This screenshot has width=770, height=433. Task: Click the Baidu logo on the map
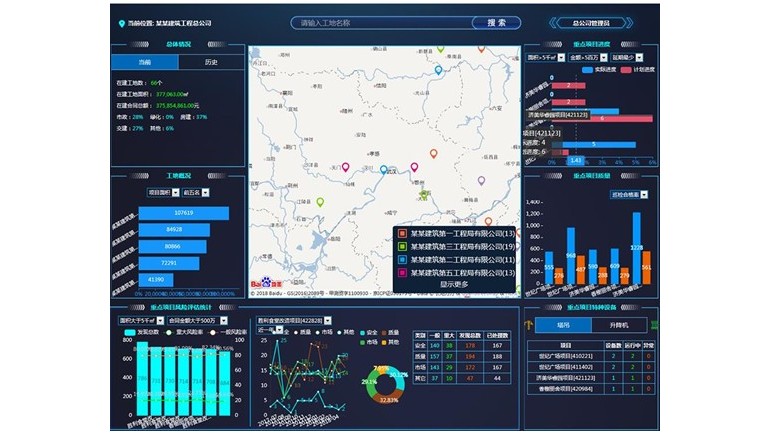[266, 283]
